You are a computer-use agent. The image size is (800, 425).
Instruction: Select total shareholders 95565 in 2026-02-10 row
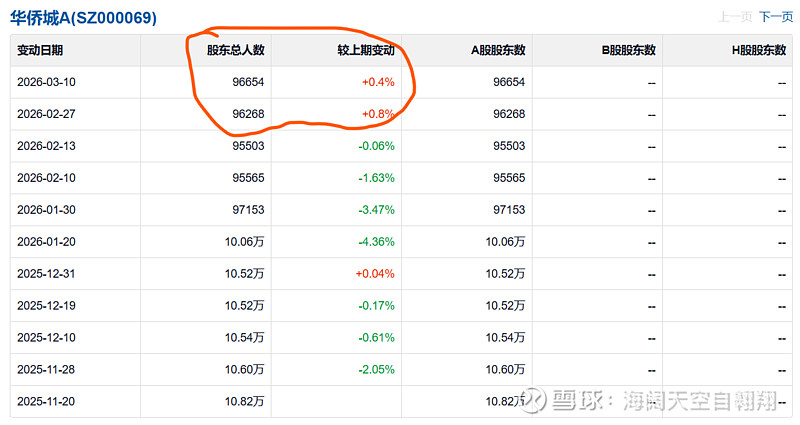248,178
